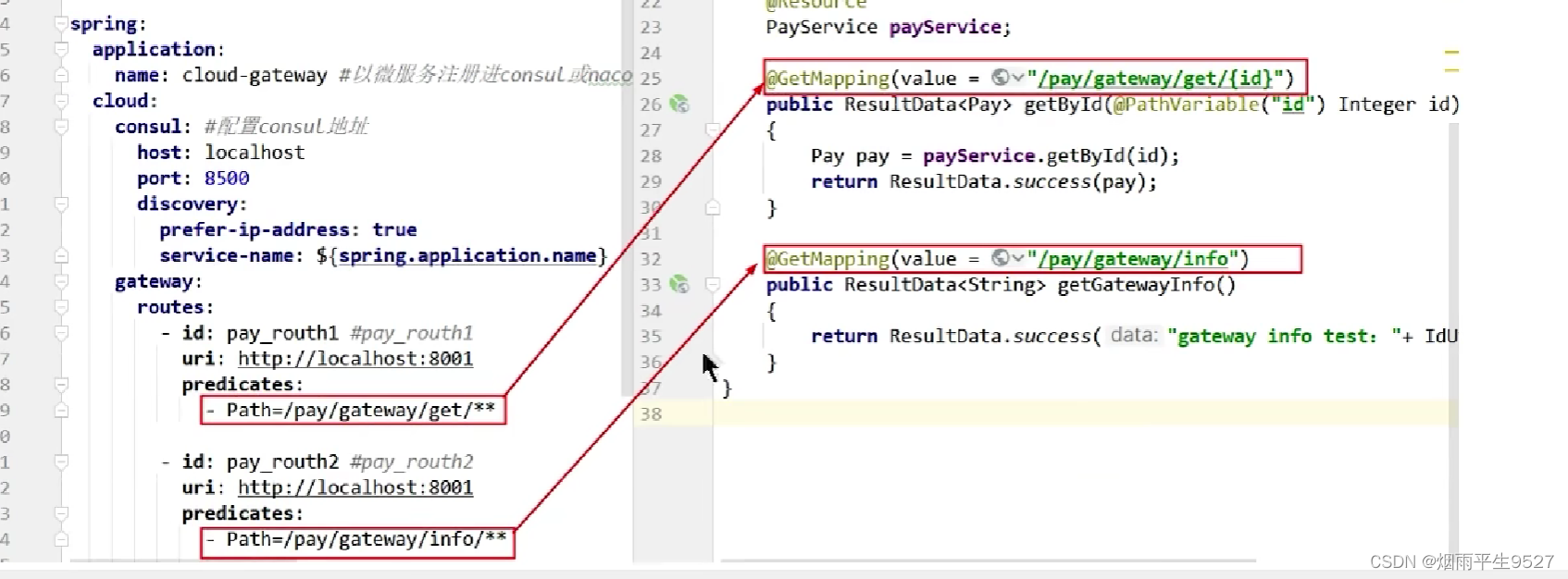Click the "id: pay_routh2" entry
This screenshot has height=579, width=1568.
(x=260, y=462)
